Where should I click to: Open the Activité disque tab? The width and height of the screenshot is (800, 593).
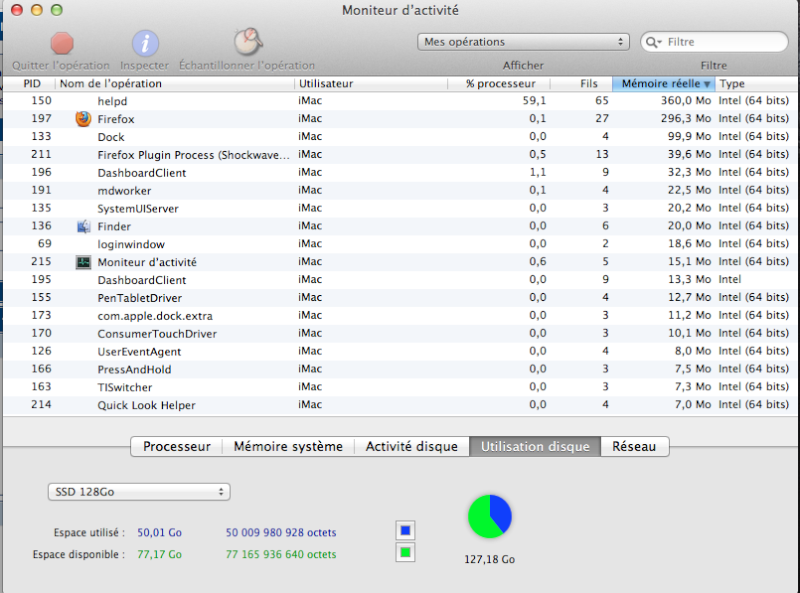coord(411,447)
